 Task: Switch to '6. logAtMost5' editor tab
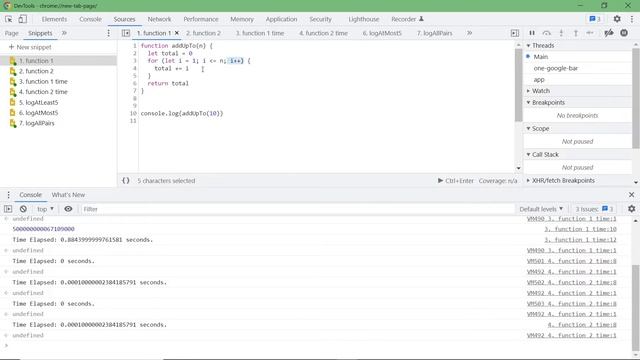coord(382,33)
